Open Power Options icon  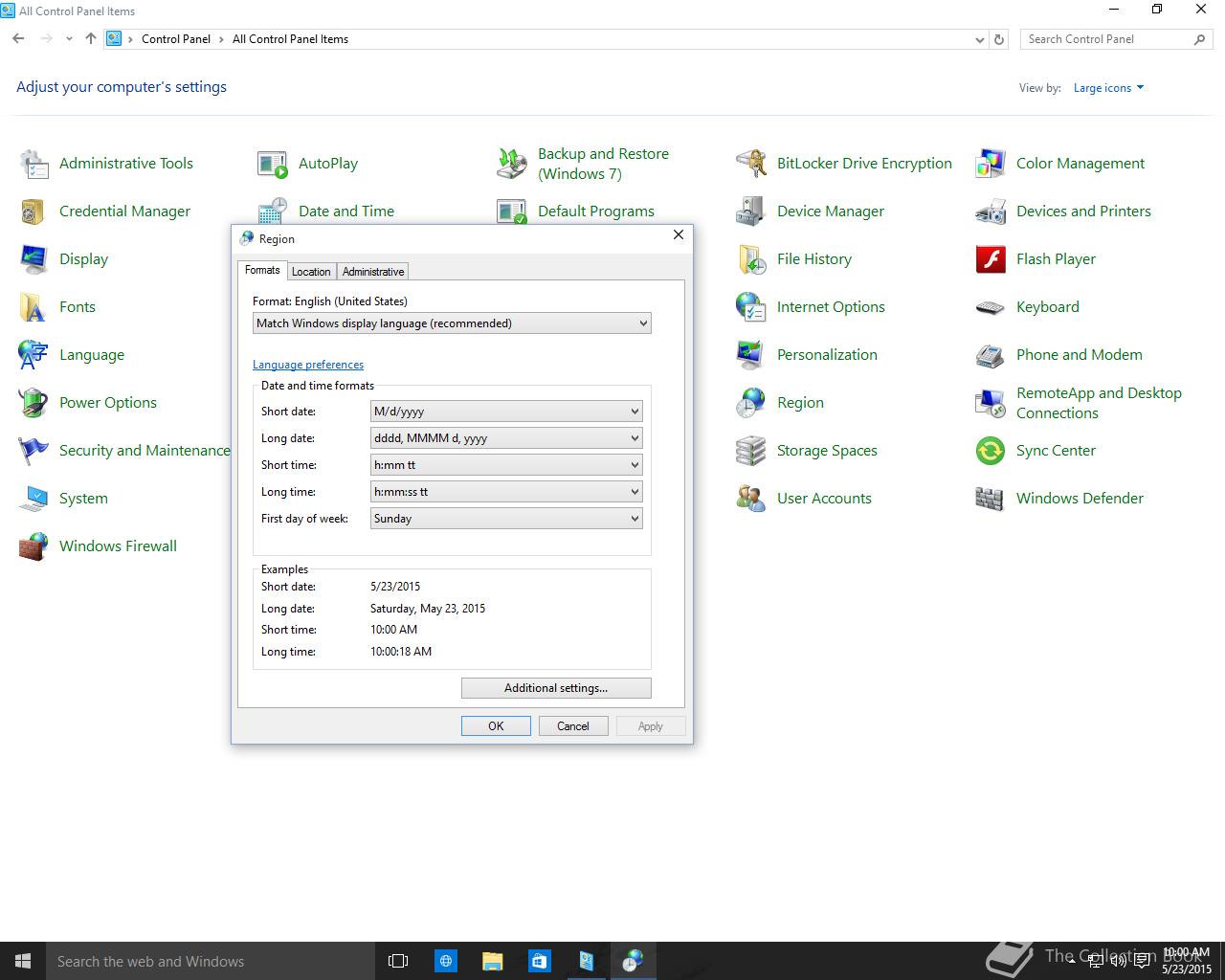(34, 403)
